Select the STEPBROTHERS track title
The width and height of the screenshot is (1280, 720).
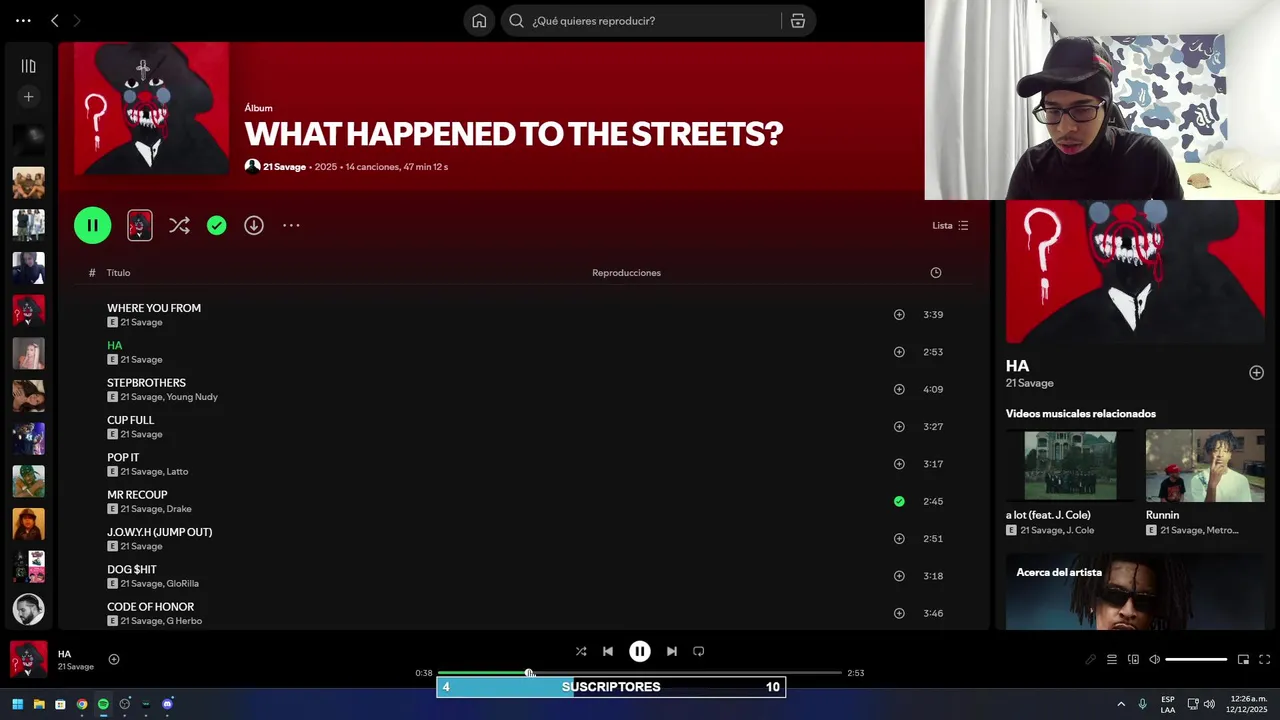pos(146,383)
